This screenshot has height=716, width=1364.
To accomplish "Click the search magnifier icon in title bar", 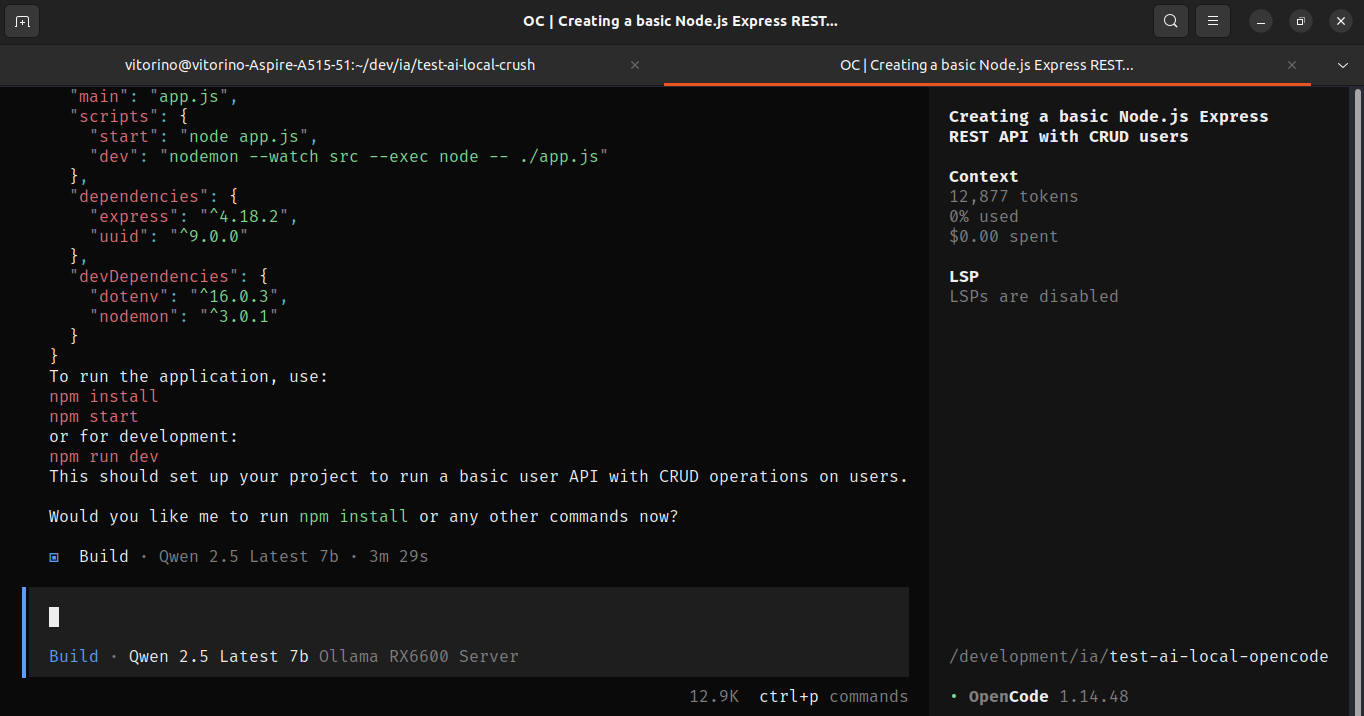I will tap(1170, 20).
